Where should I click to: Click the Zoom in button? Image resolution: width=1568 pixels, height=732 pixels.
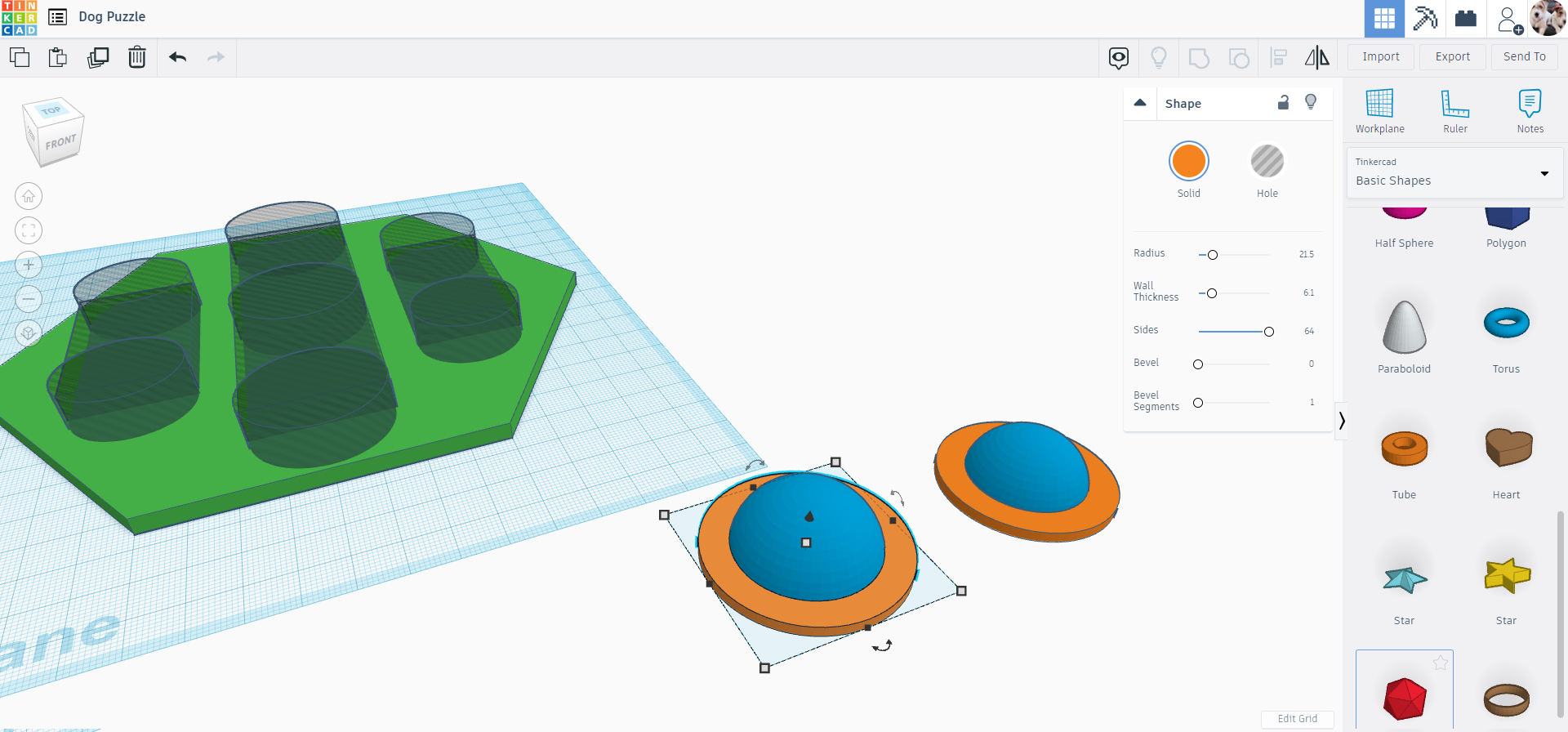pyautogui.click(x=29, y=265)
